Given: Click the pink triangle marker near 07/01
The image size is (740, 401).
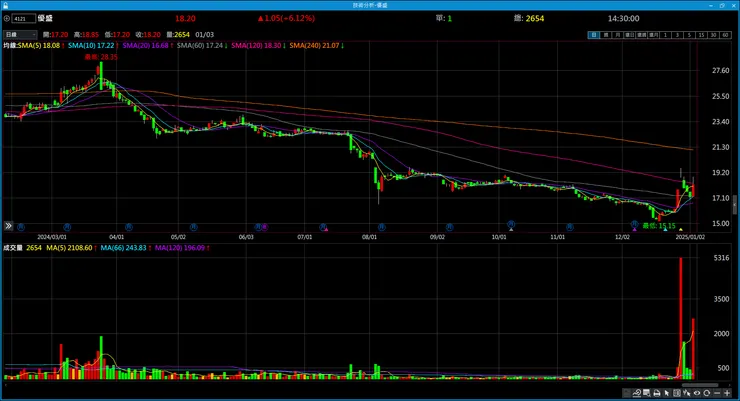Looking at the screenshot, I should (x=326, y=229).
